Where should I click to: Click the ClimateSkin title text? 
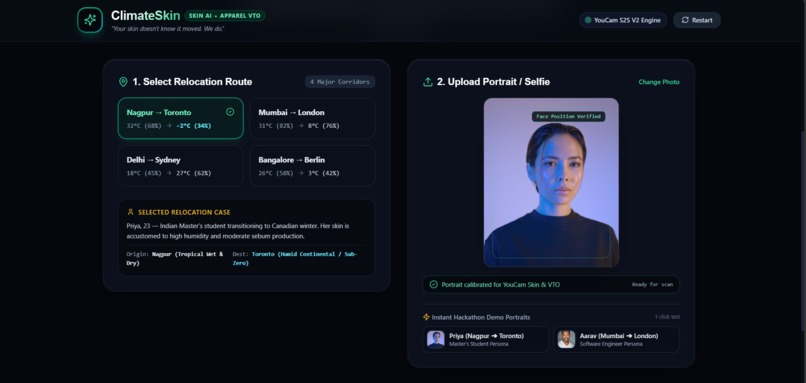(145, 16)
